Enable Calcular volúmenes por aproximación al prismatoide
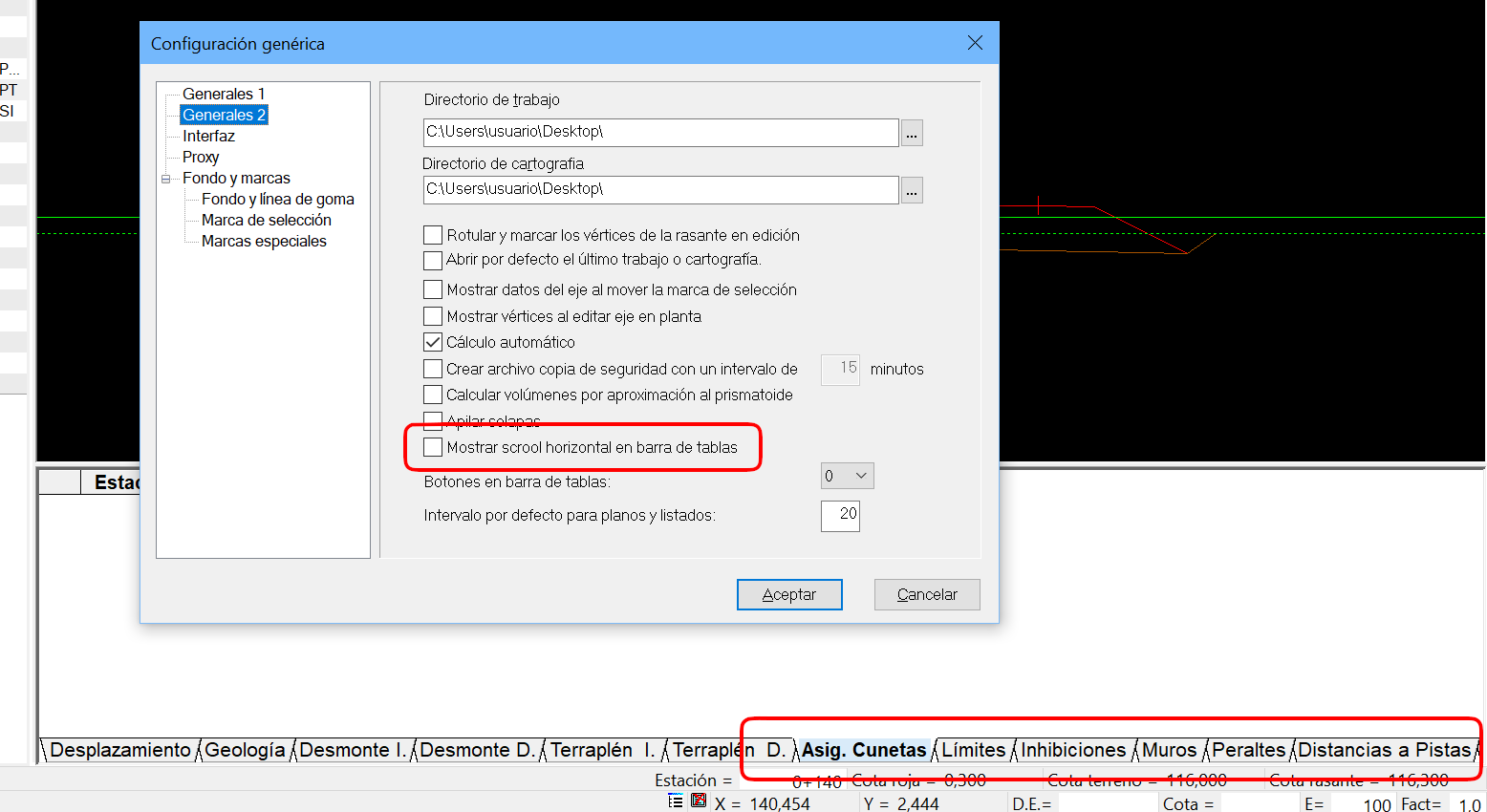This screenshot has height=812, width=1487. (x=434, y=395)
